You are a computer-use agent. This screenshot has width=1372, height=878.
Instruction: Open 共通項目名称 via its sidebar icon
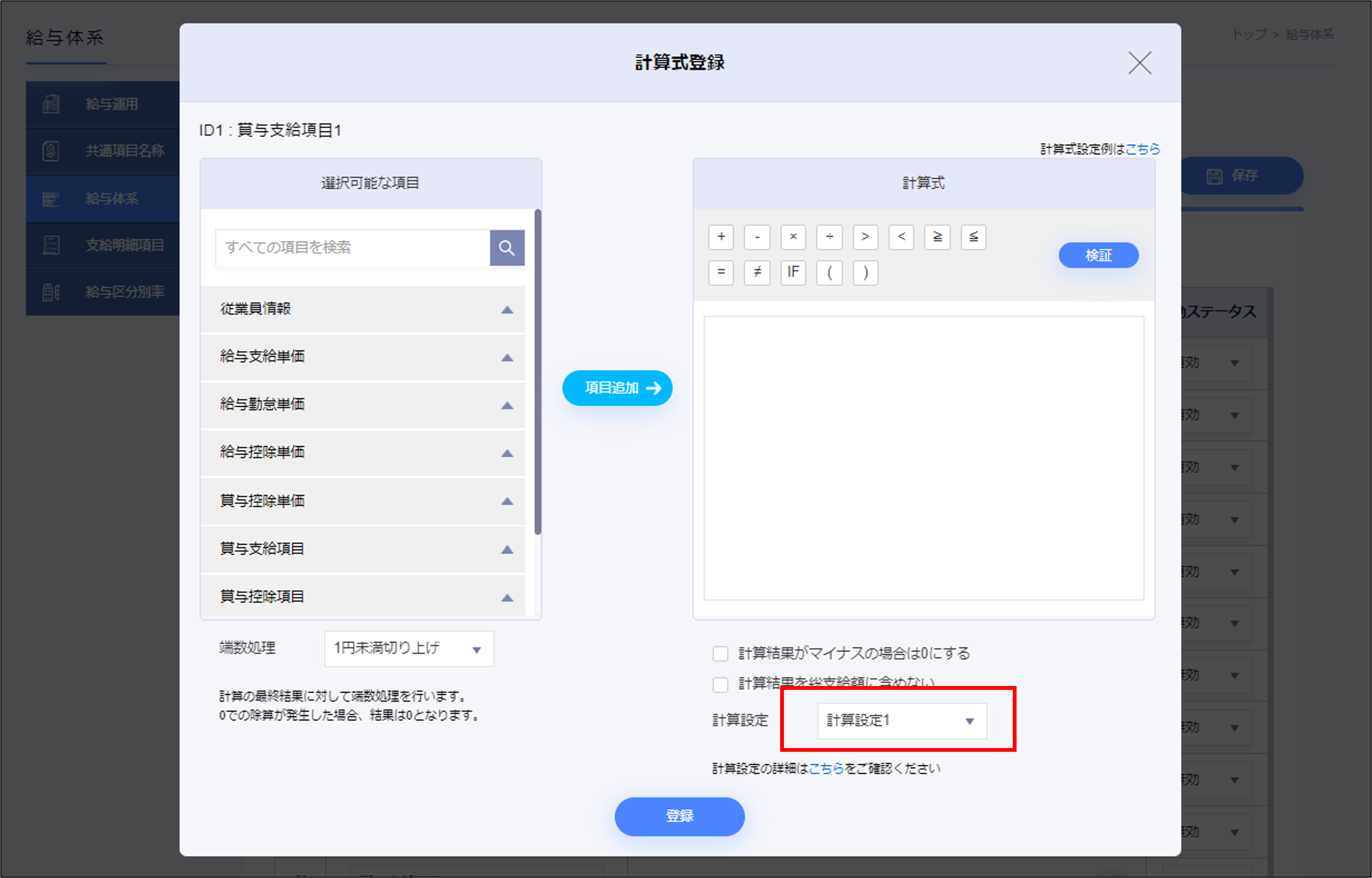[x=51, y=151]
